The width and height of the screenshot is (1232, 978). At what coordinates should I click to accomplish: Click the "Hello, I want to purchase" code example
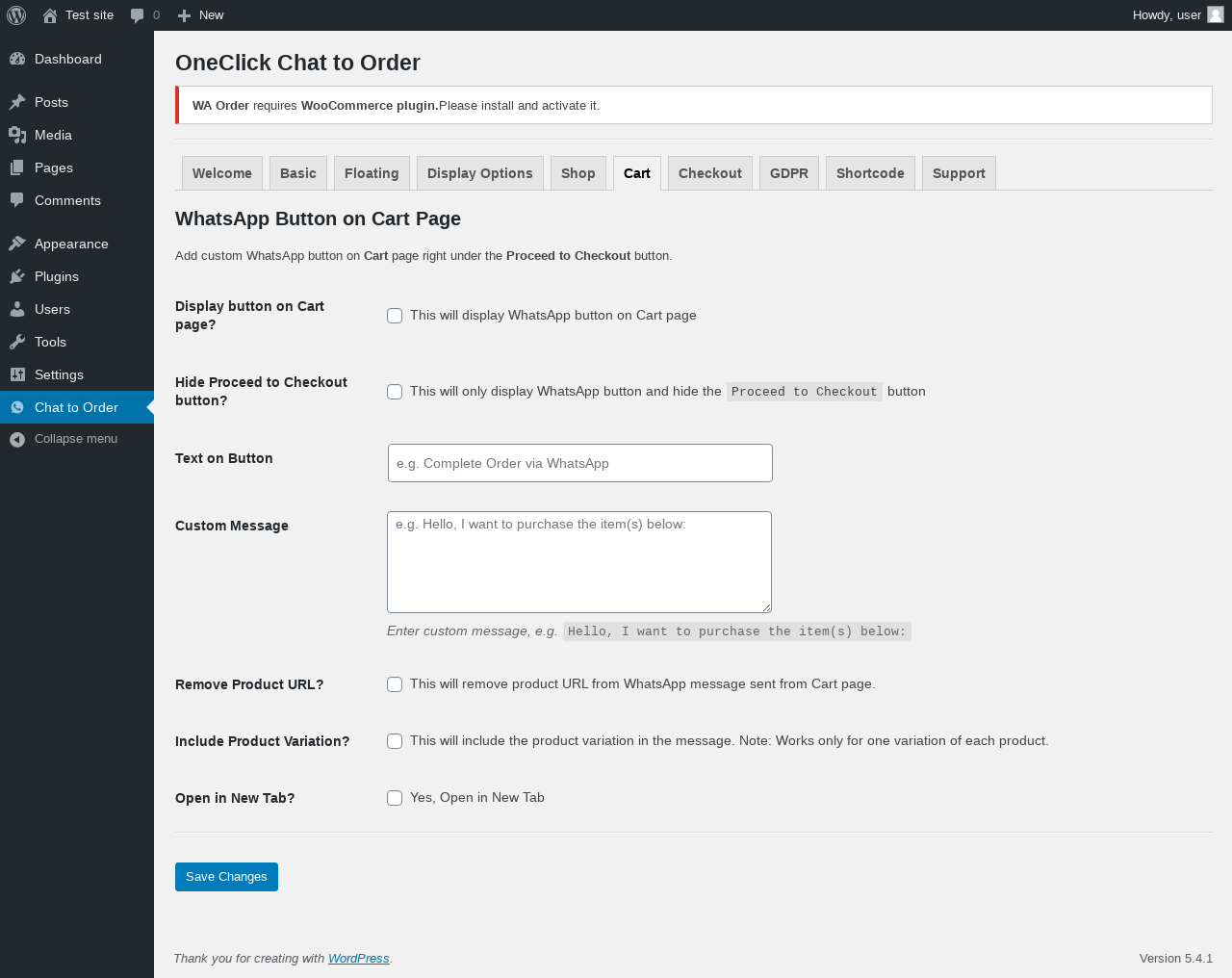pos(737,631)
